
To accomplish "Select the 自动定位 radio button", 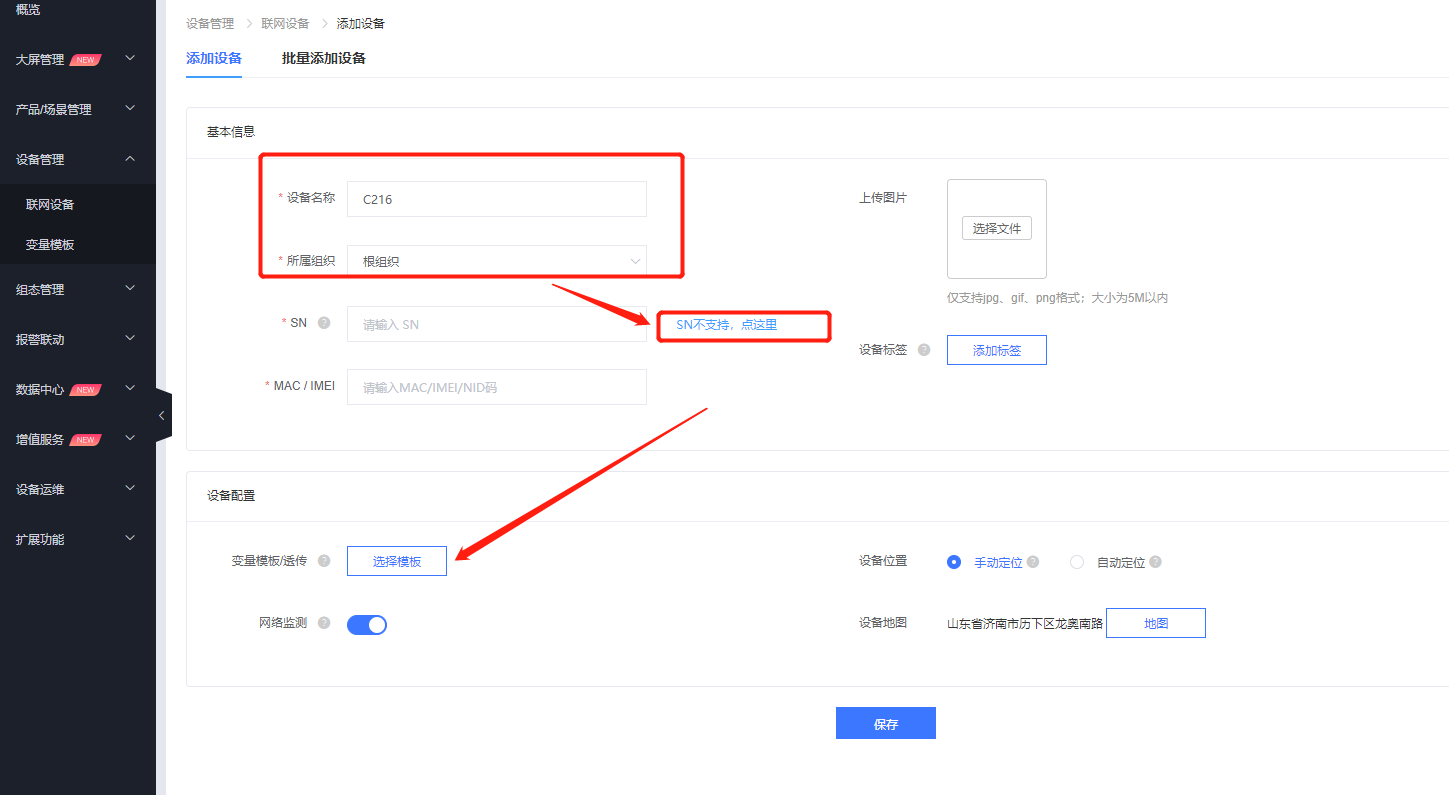I will pos(1077,562).
